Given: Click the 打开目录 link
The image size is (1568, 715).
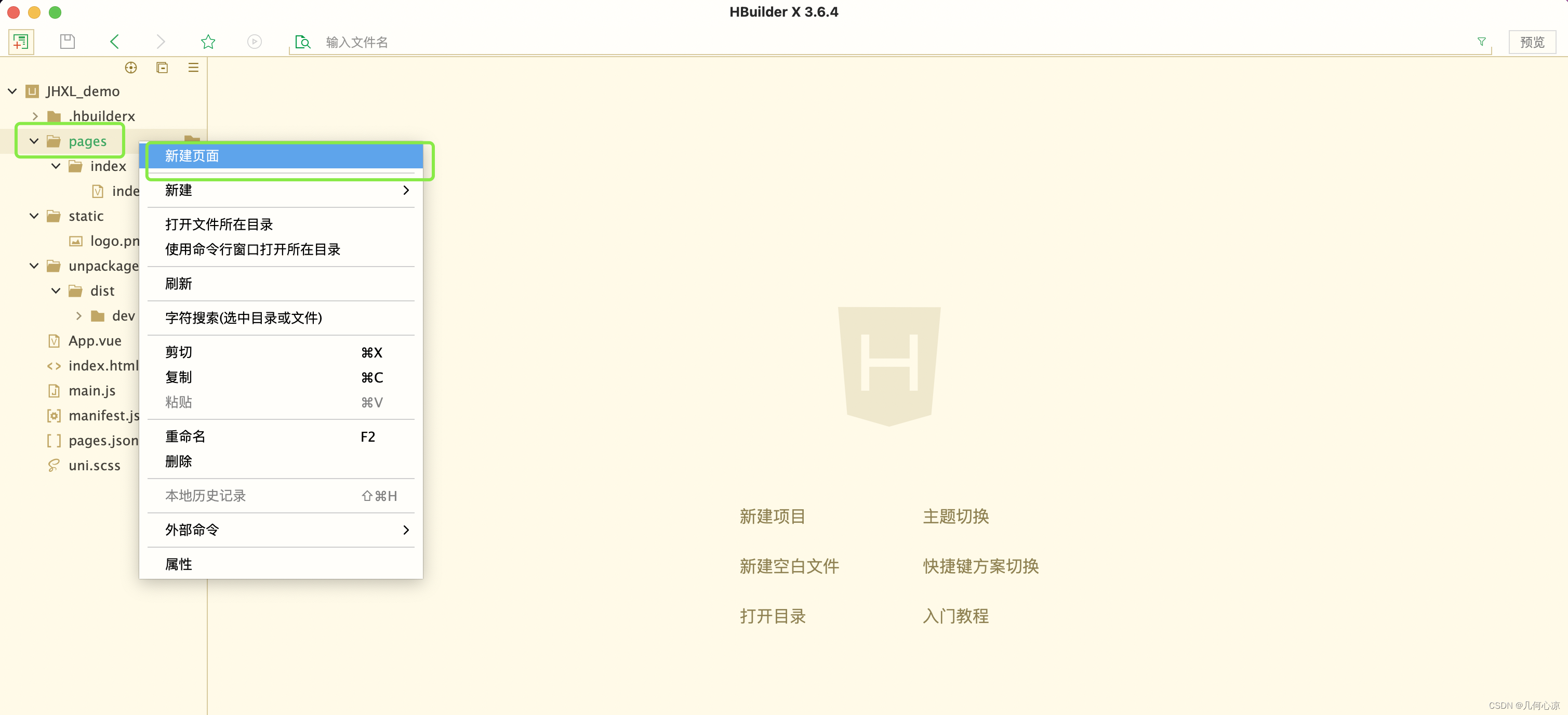Looking at the screenshot, I should click(x=773, y=616).
